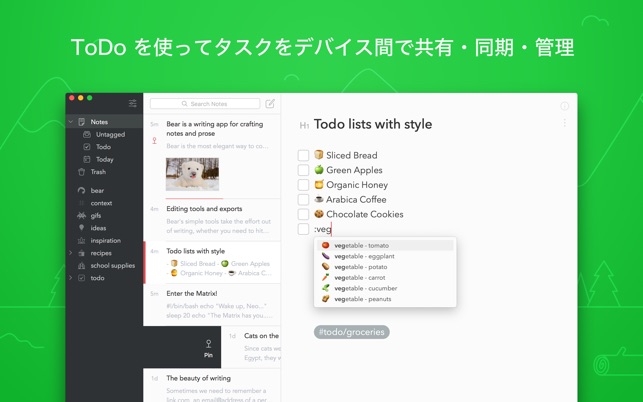Choose vegetable - potato emoji suggestion
This screenshot has height=402, width=643.
pyautogui.click(x=385, y=267)
